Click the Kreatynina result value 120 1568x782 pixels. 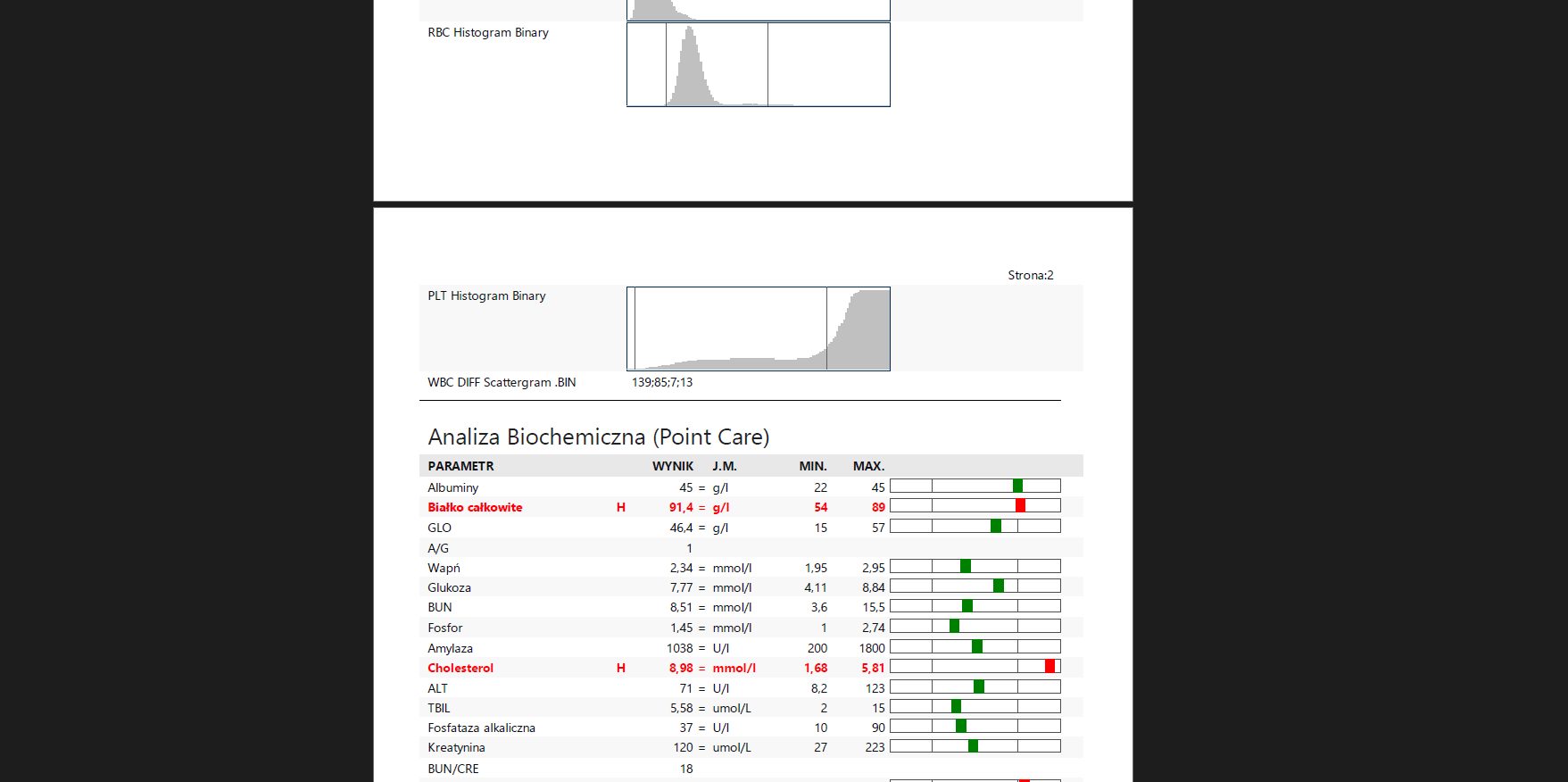pos(683,747)
